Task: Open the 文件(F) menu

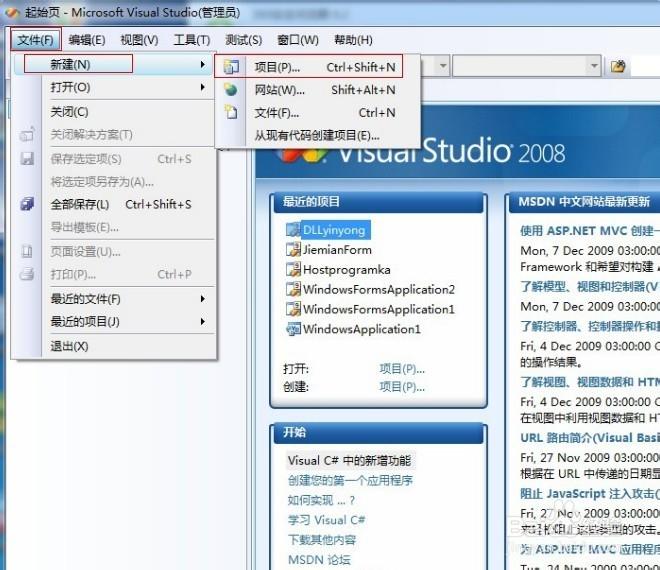Action: (x=35, y=40)
